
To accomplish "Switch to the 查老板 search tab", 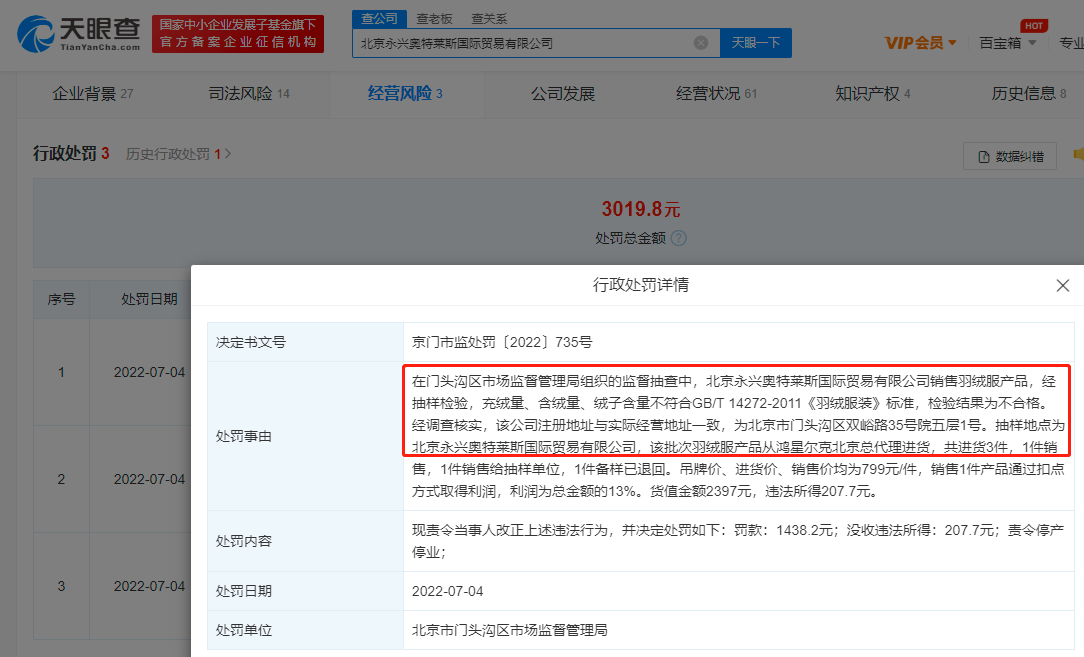I will (435, 18).
